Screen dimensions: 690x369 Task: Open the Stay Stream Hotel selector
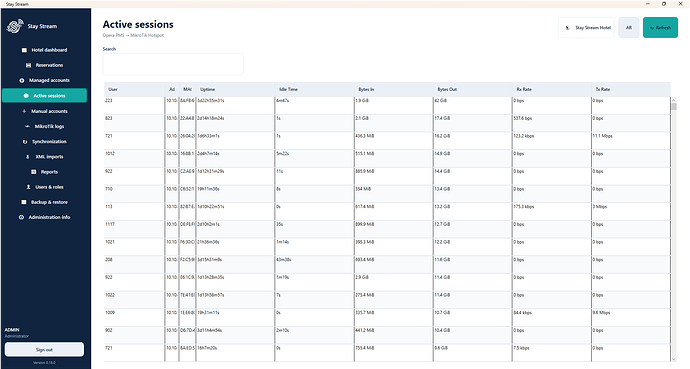586,27
